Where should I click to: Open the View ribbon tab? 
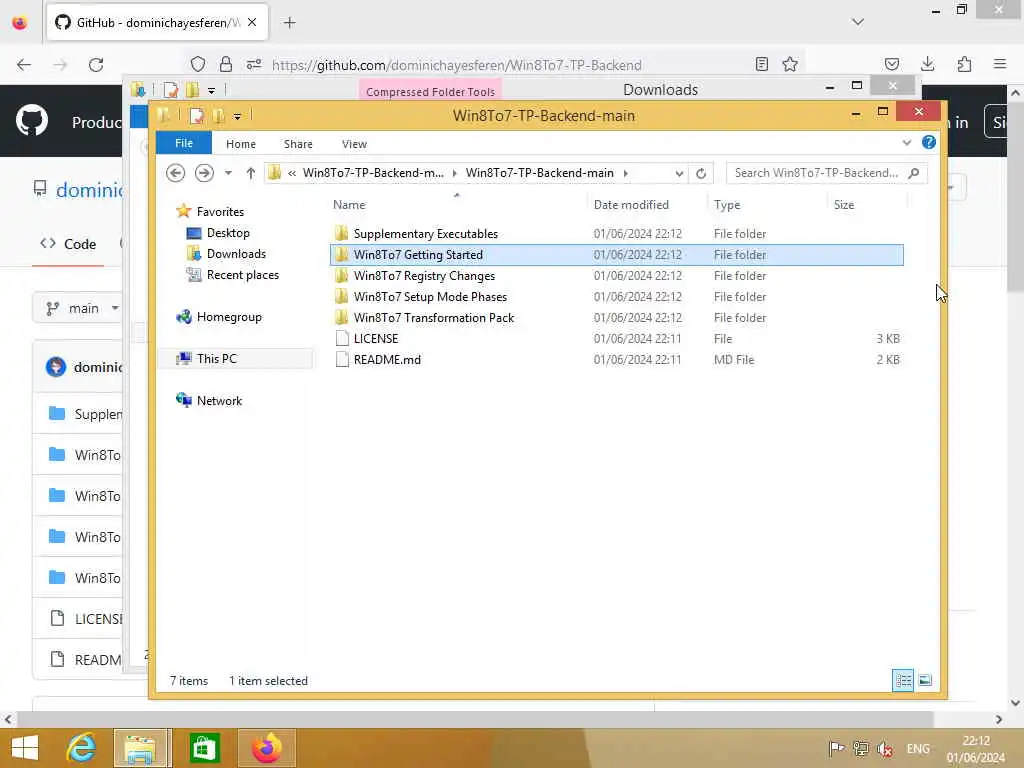(x=354, y=144)
